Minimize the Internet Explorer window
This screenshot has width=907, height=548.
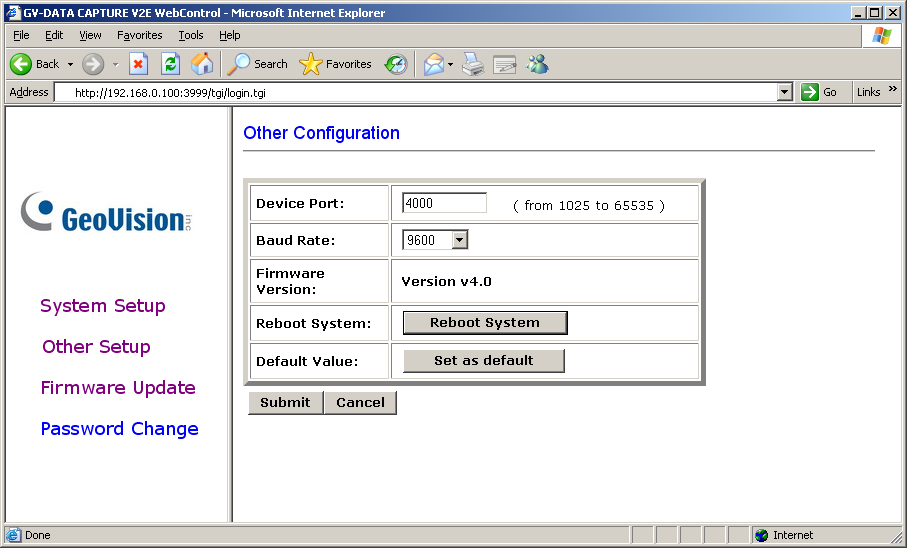(858, 13)
